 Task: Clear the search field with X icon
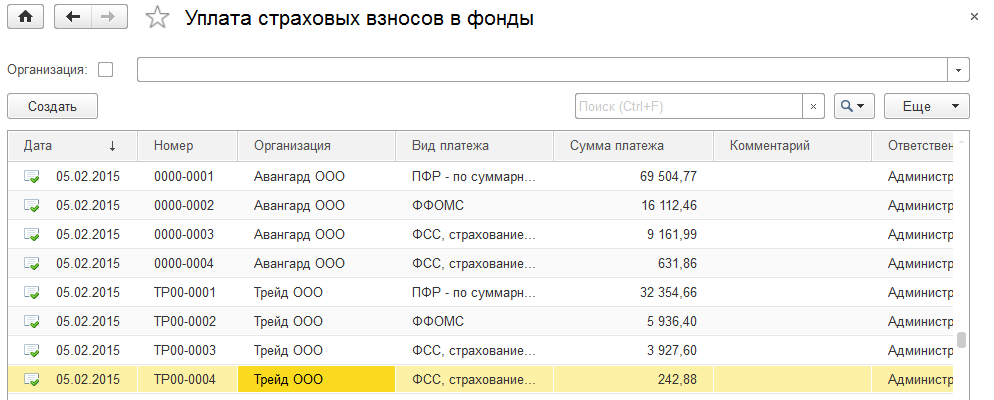[x=813, y=106]
